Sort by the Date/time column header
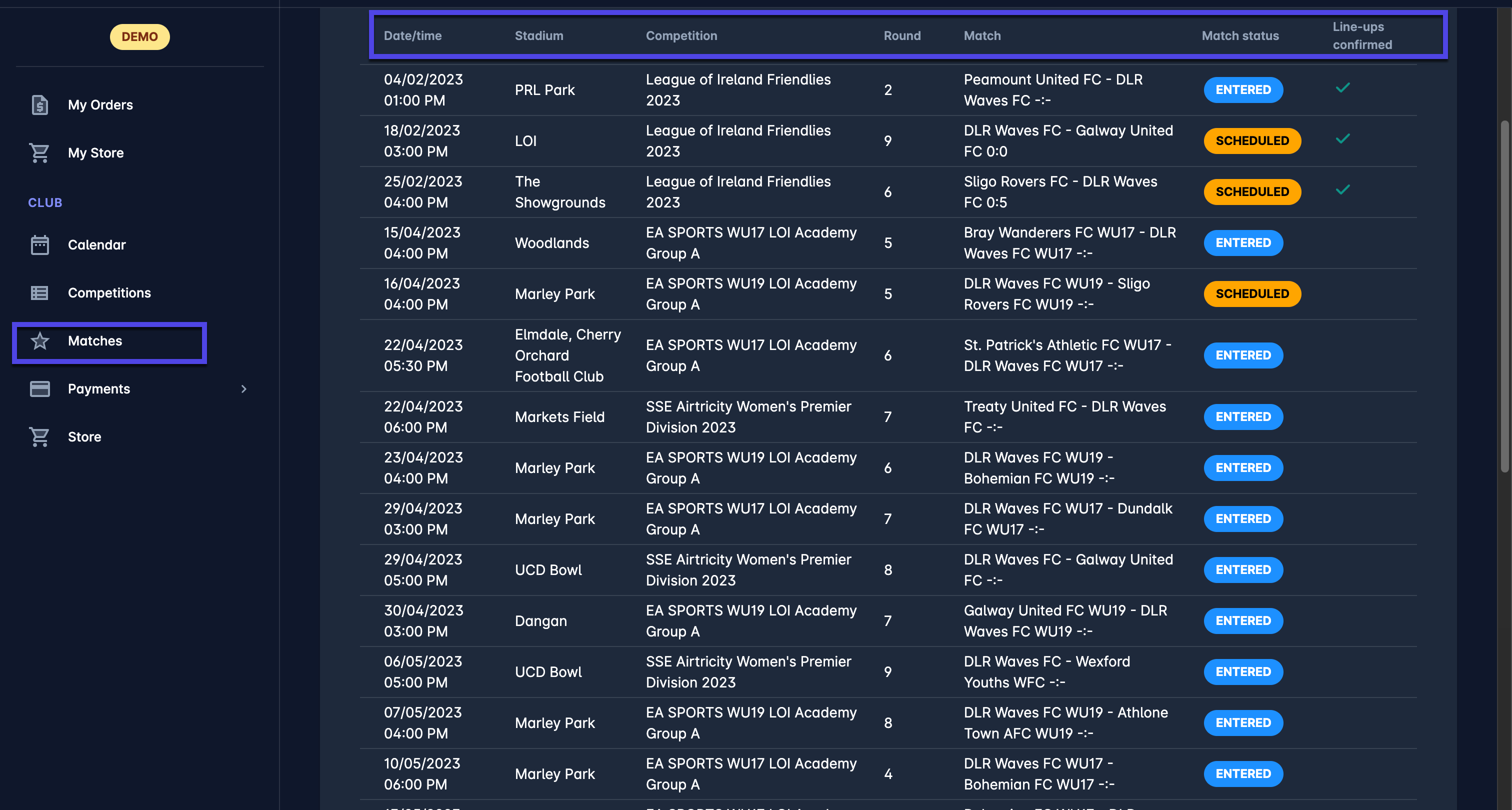This screenshot has width=1512, height=810. 412,36
